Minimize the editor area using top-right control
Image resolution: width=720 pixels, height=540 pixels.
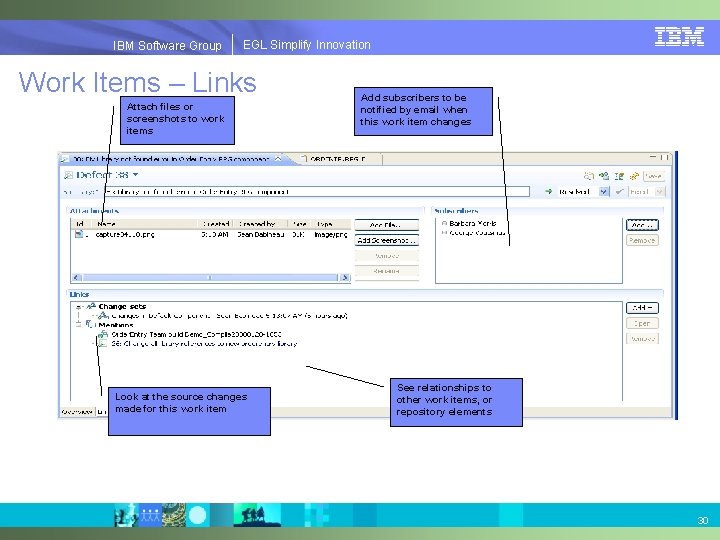point(652,158)
